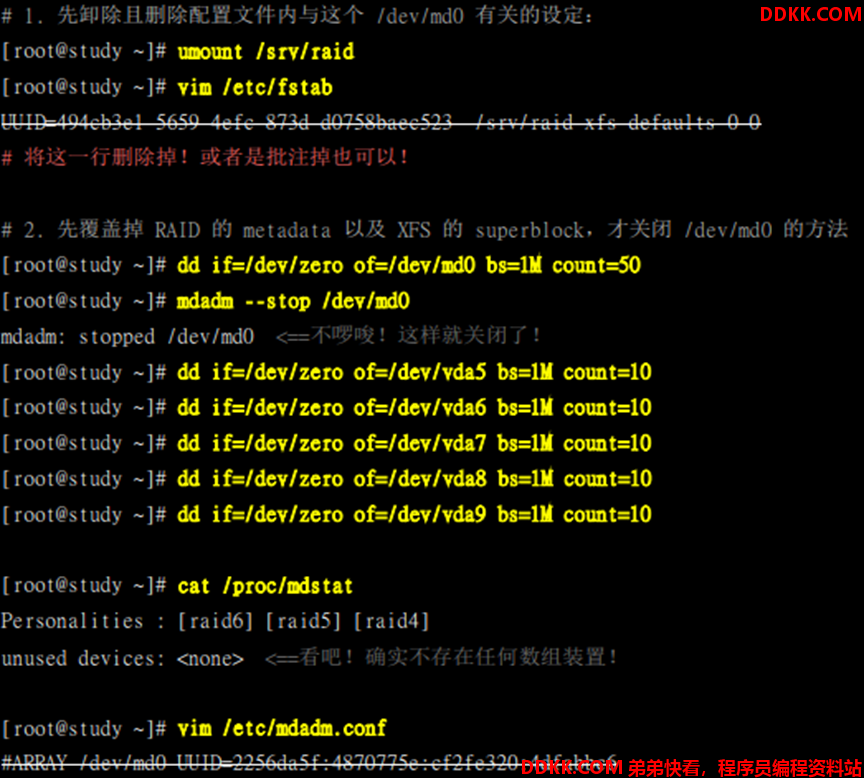The image size is (864, 778).
Task: Click the 'umount /srv/raid' command
Action: coord(266,52)
